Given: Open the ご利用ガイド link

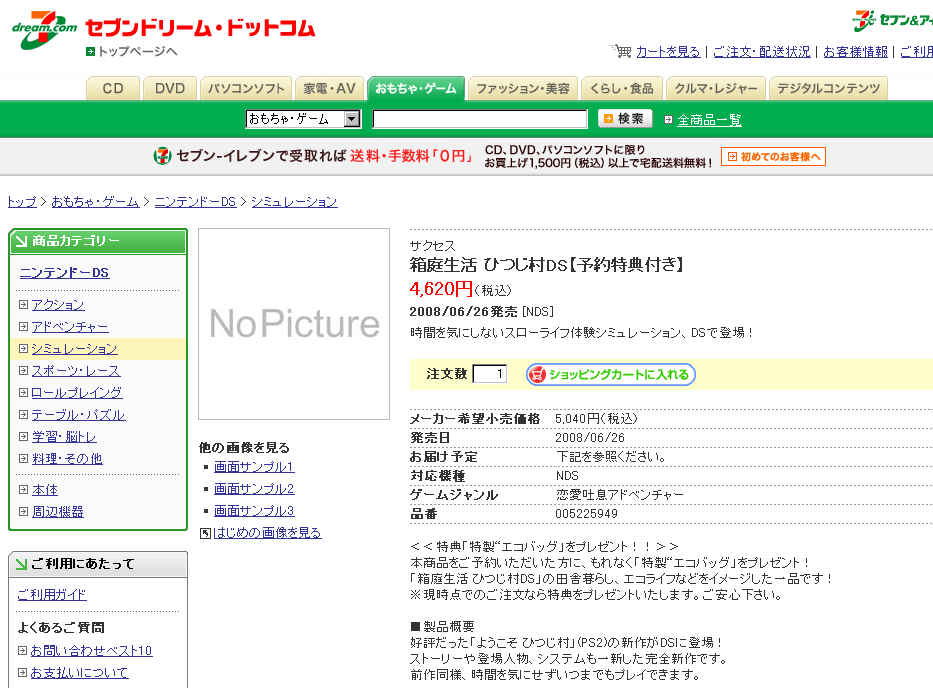Looking at the screenshot, I should 52,595.
